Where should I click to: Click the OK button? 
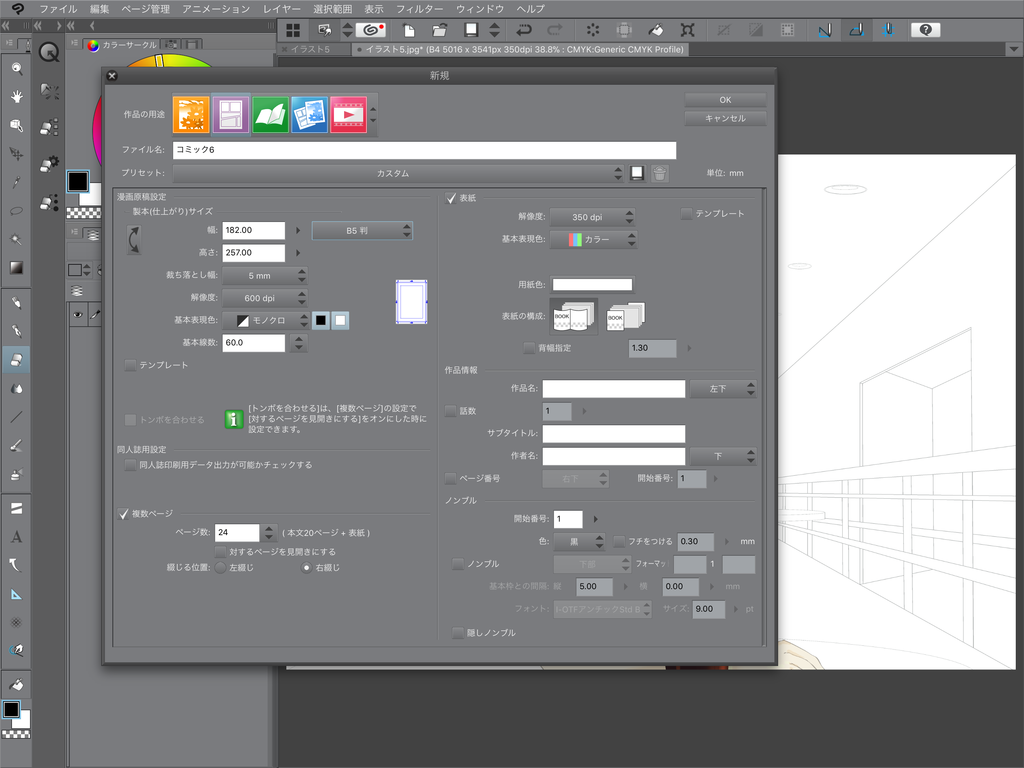point(725,100)
